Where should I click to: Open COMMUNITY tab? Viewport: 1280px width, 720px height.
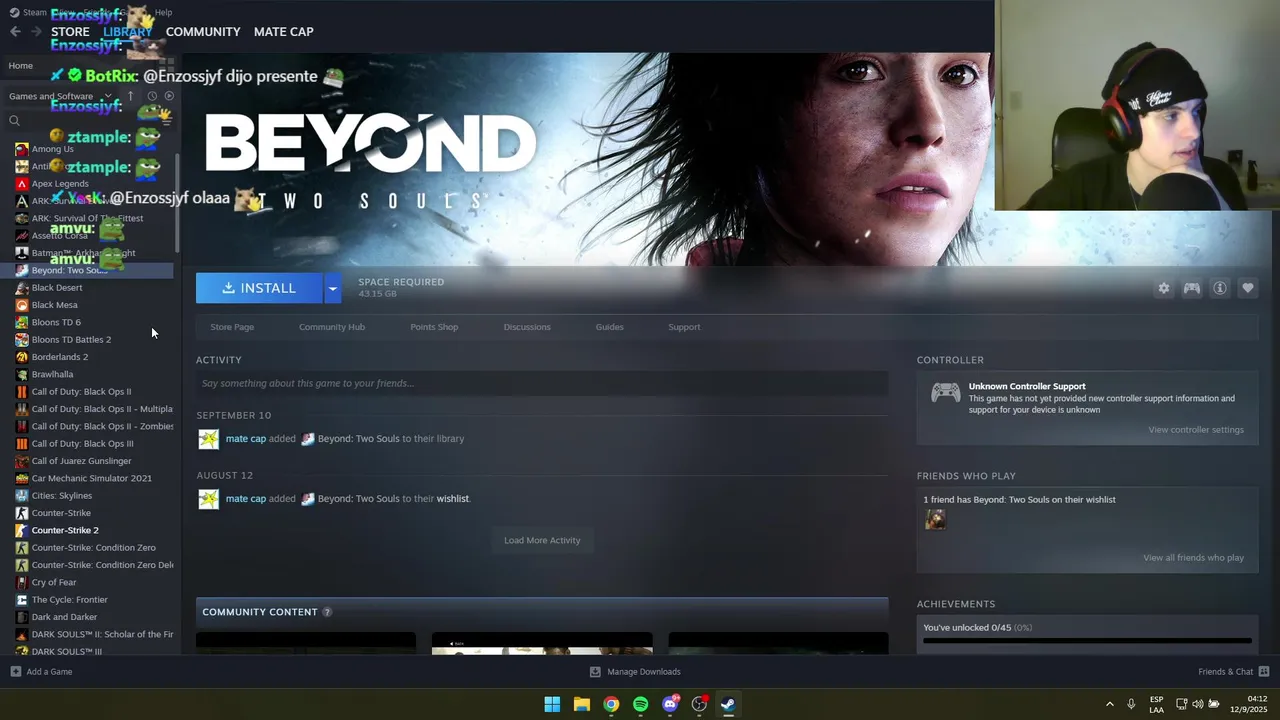pos(203,32)
